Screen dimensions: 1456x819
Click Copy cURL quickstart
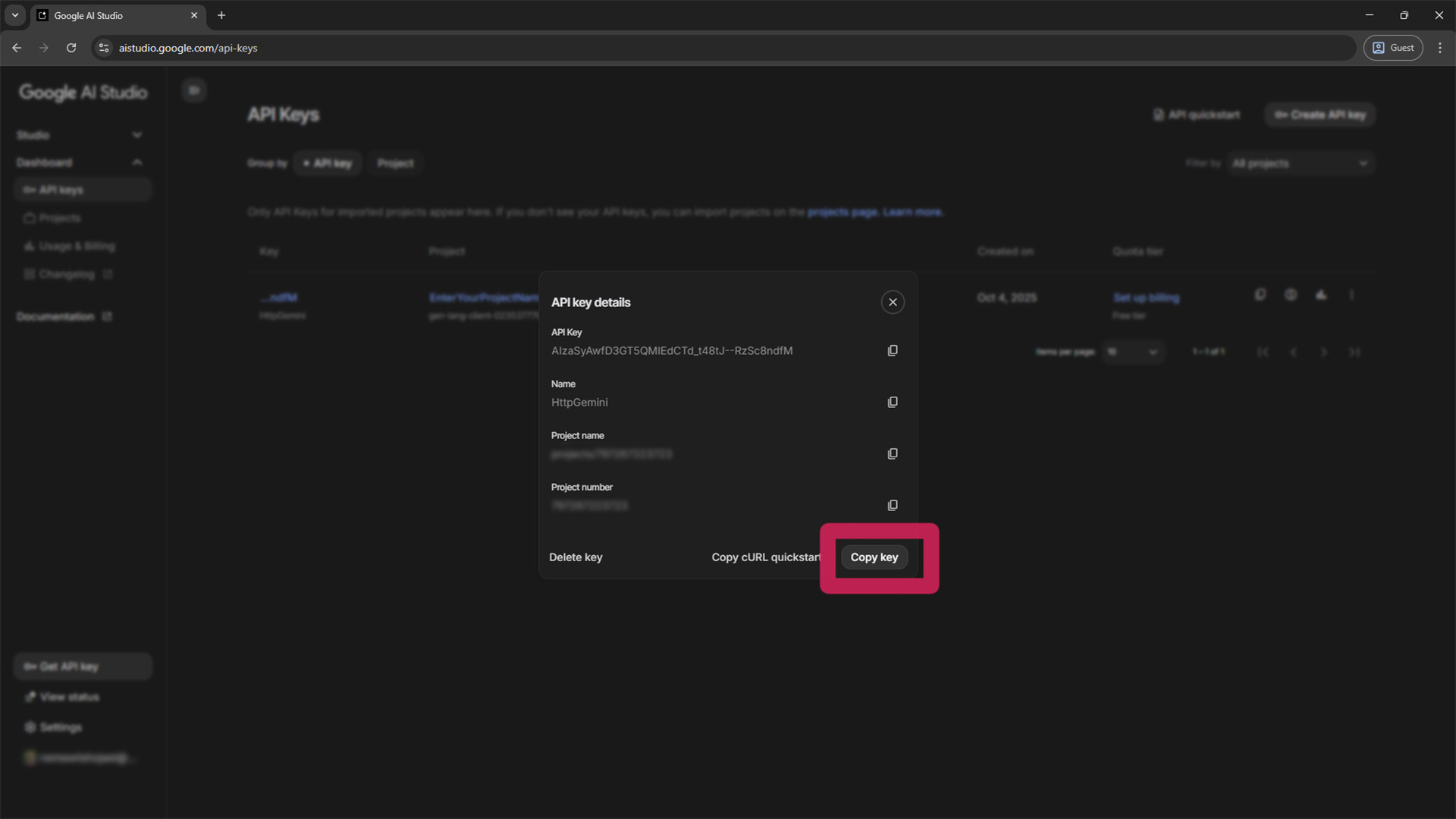pos(766,557)
